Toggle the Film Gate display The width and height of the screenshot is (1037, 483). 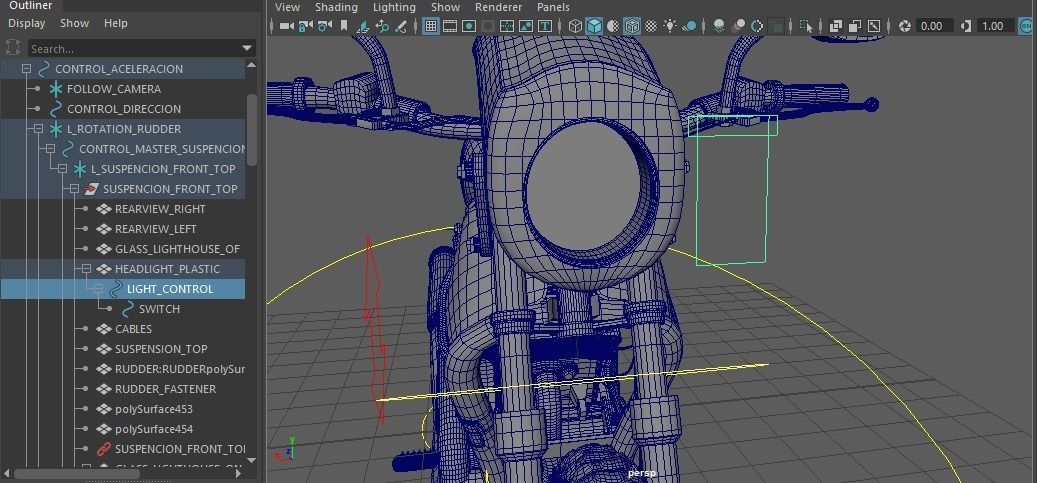(x=450, y=26)
